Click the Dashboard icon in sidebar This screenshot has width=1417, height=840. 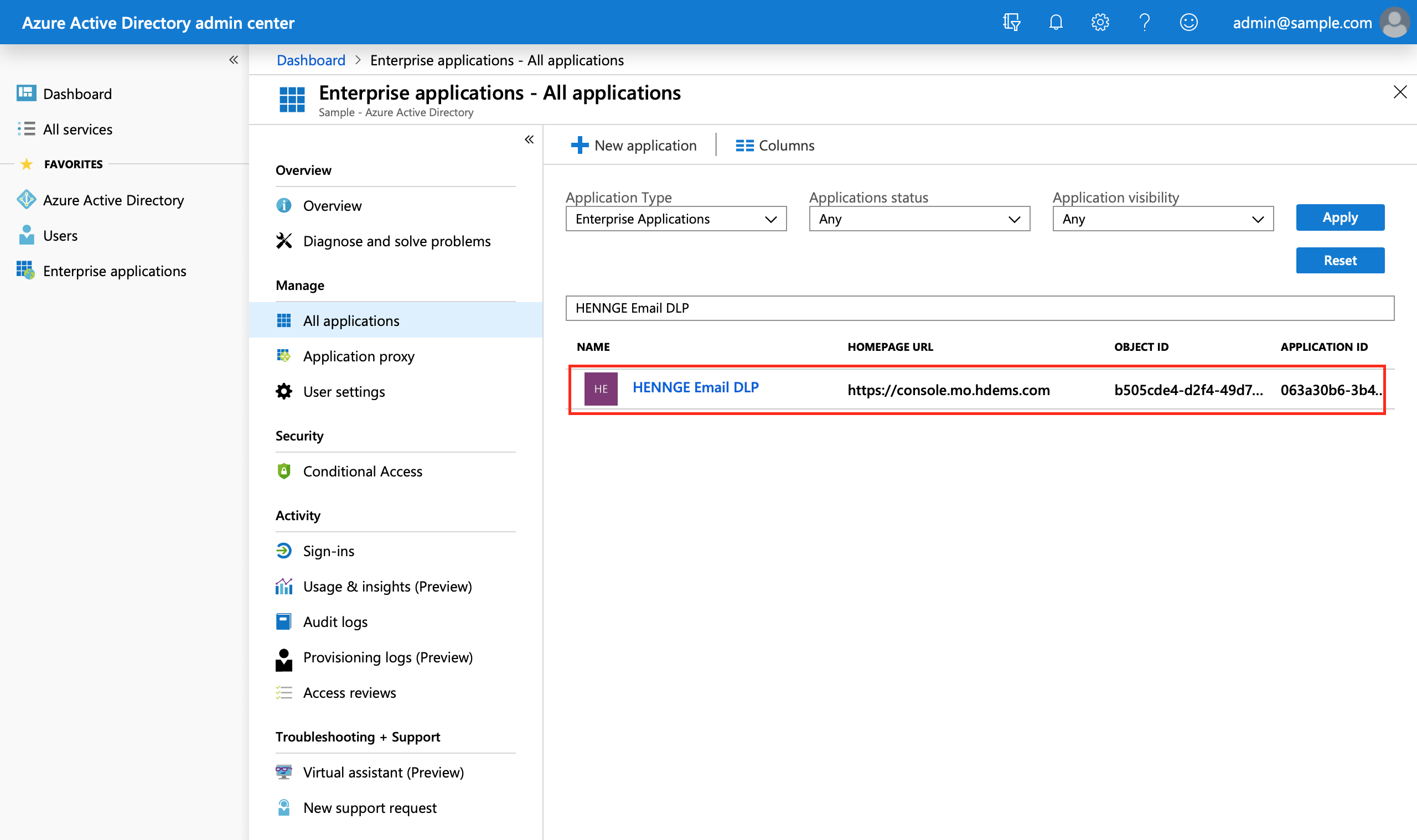pos(26,94)
